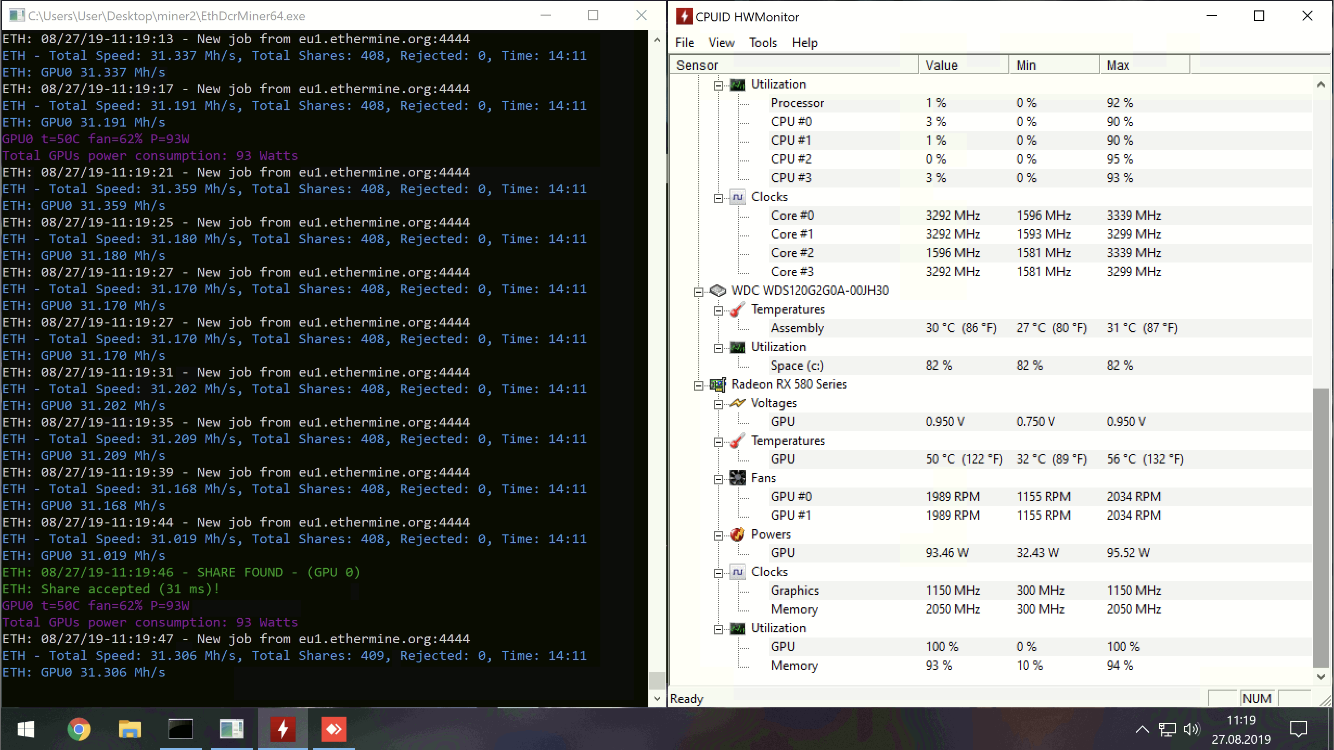Switch to the console window taskbar icon
This screenshot has width=1334, height=750.
coord(180,729)
